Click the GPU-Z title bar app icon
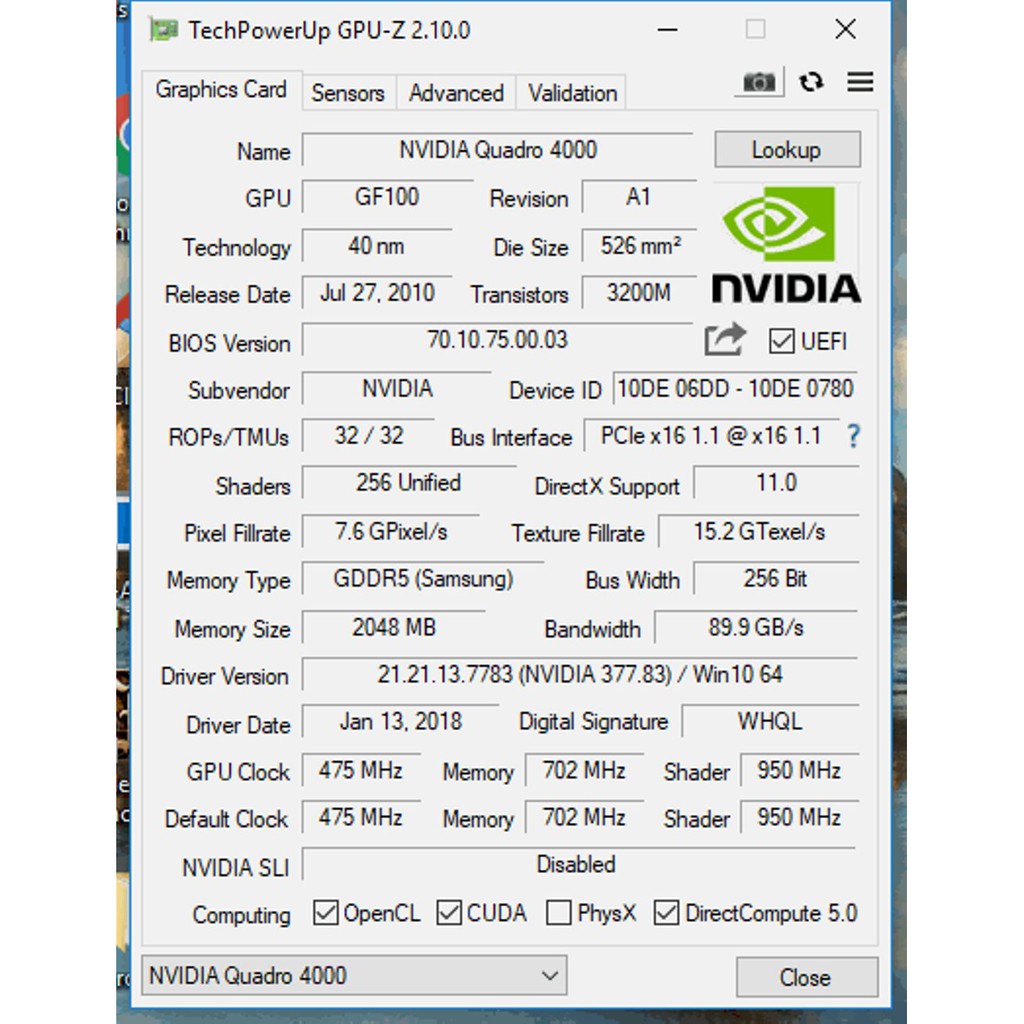This screenshot has width=1024, height=1024. [163, 30]
